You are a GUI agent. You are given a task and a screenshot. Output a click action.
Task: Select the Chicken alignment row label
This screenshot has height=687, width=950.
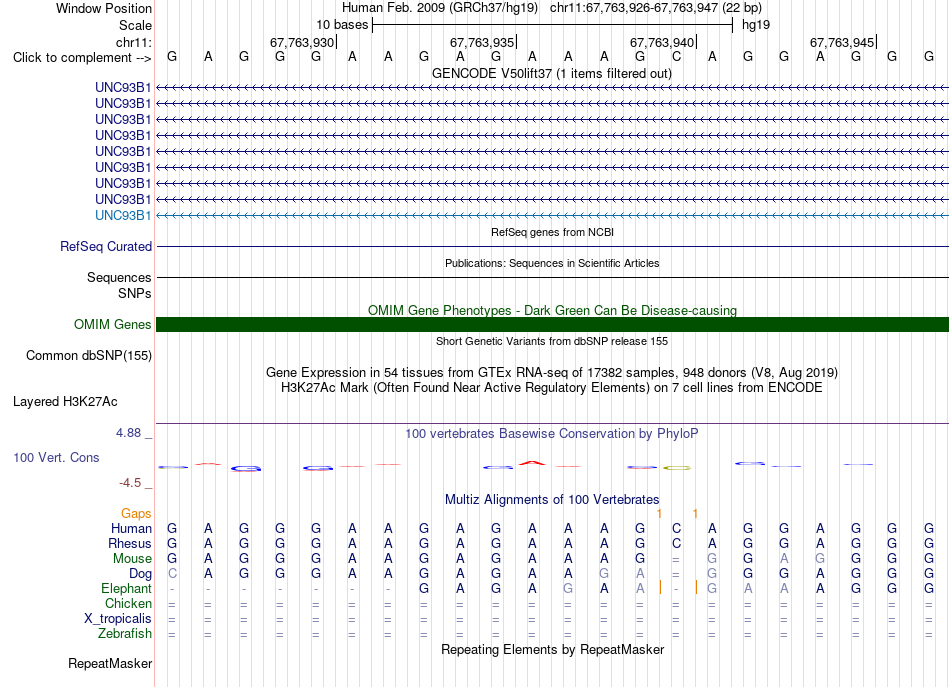click(128, 603)
